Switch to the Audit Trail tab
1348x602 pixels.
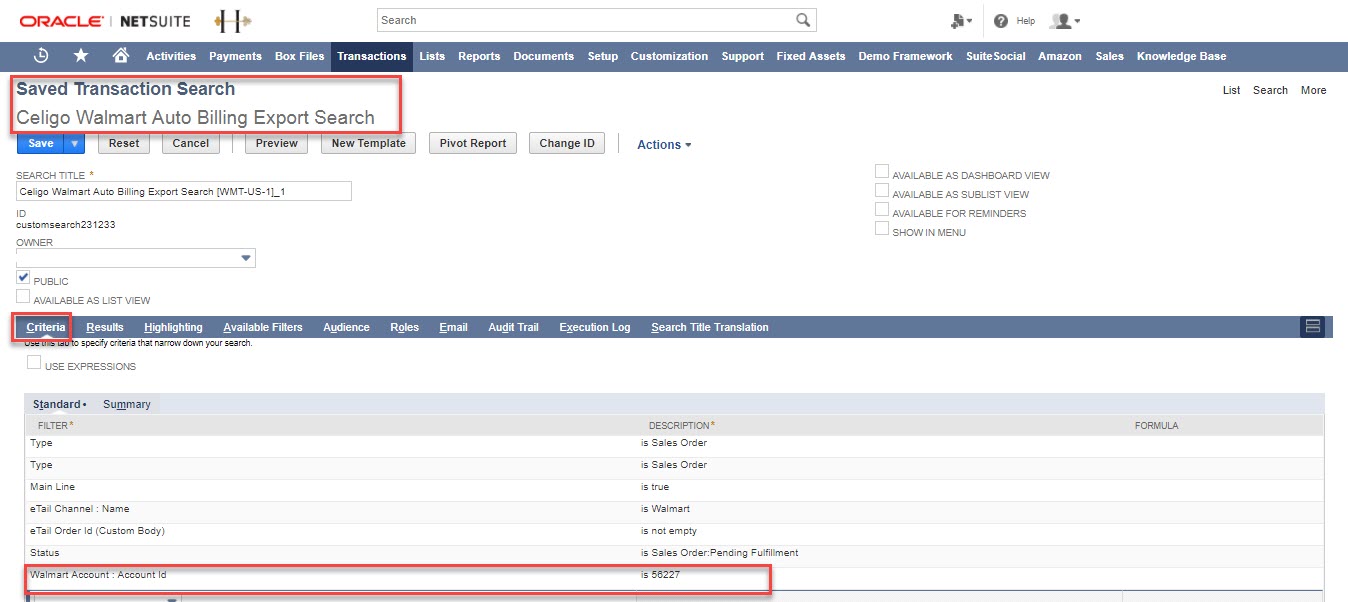pos(513,327)
